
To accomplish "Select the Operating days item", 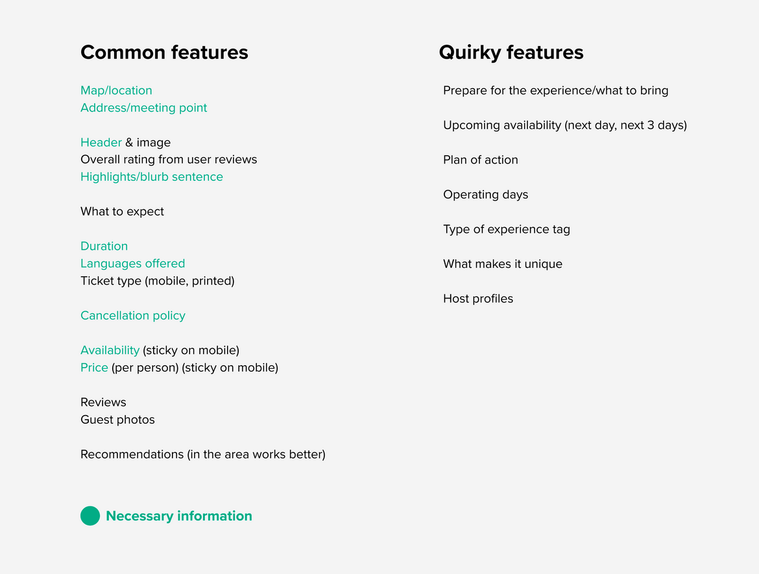I will pyautogui.click(x=486, y=195).
